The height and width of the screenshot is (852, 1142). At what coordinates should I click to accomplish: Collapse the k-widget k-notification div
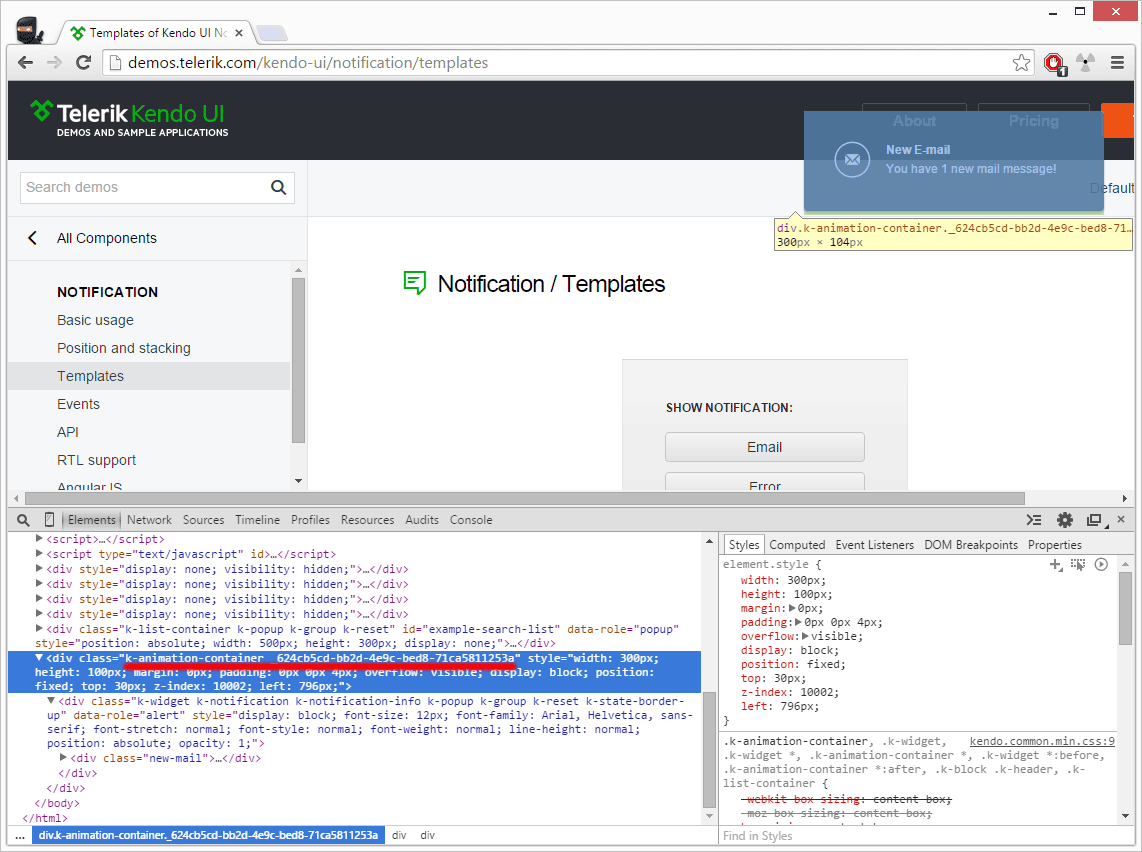(51, 701)
